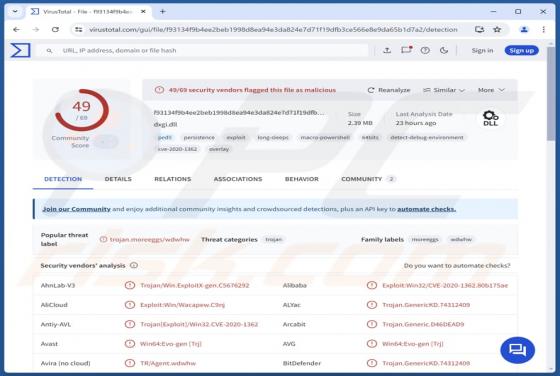Switch to the BEHAVIOR tab

tap(301, 179)
